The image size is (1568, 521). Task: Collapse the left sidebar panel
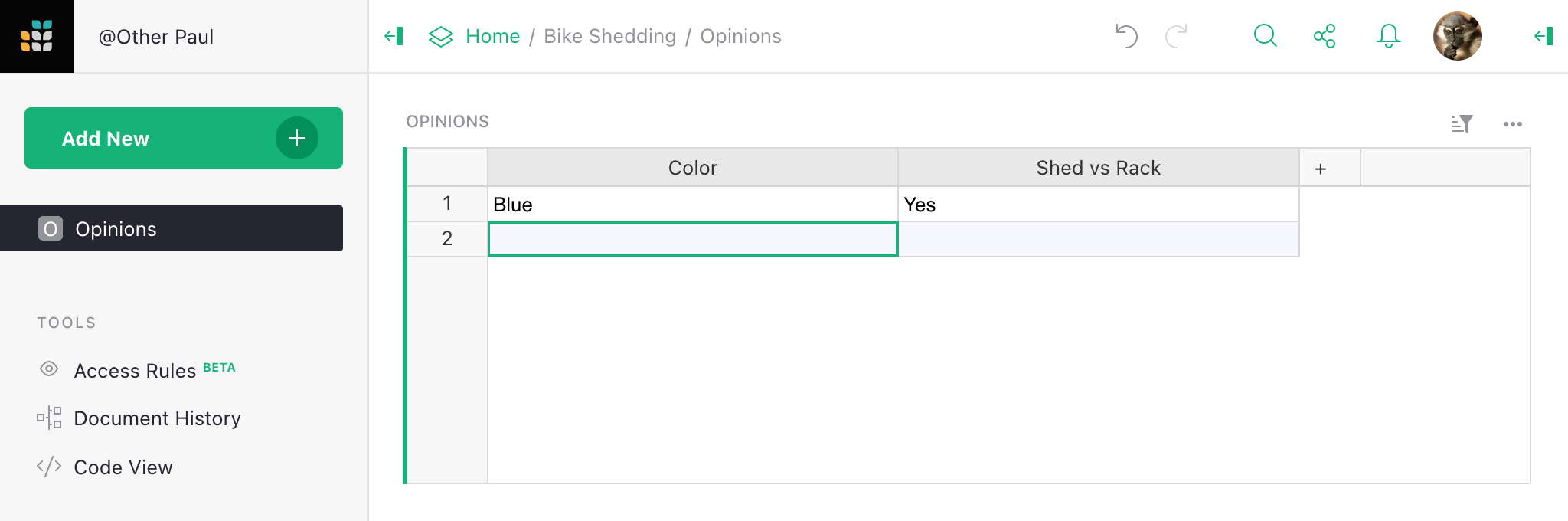tap(394, 36)
